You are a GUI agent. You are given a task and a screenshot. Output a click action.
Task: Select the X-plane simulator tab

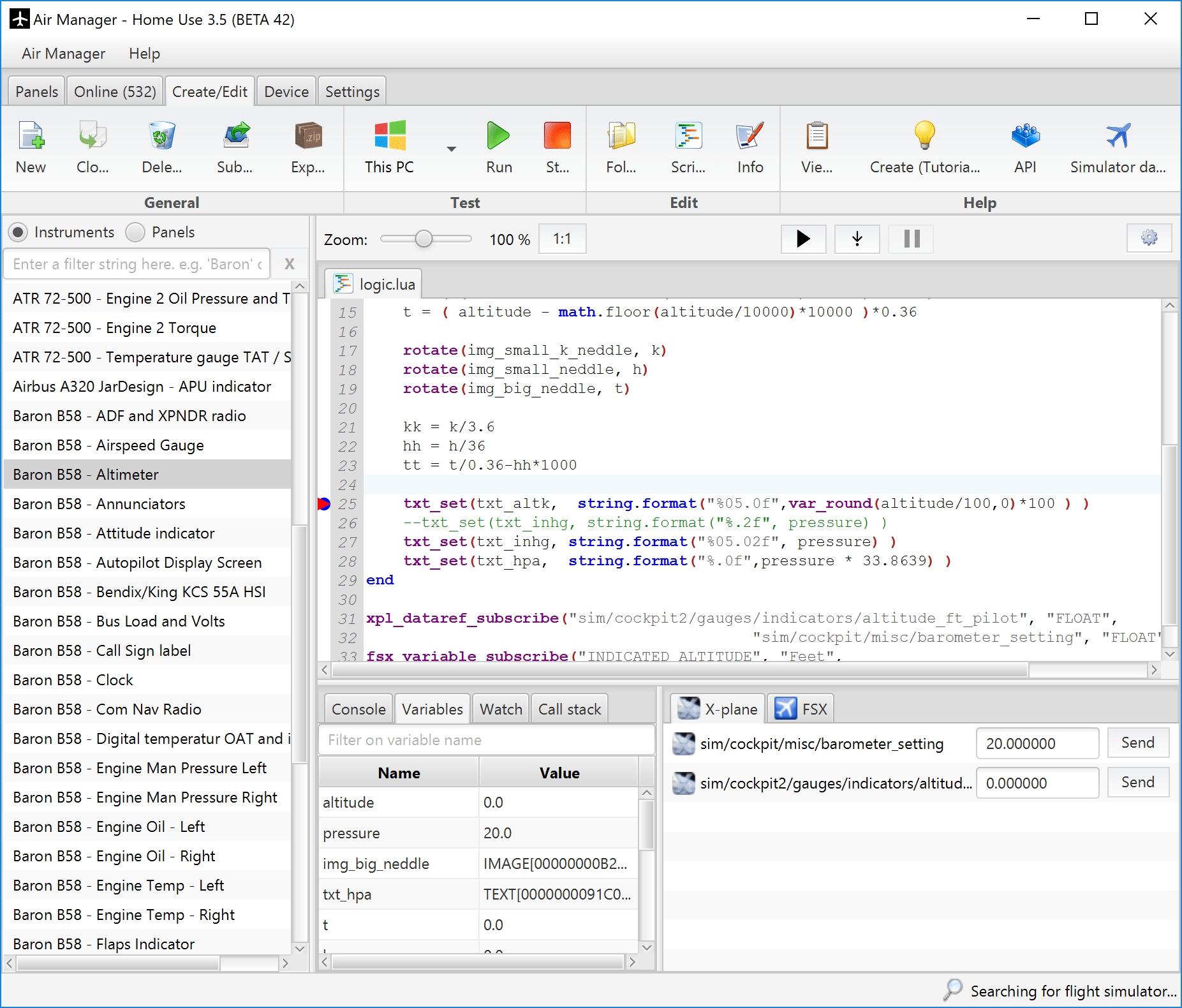[718, 709]
